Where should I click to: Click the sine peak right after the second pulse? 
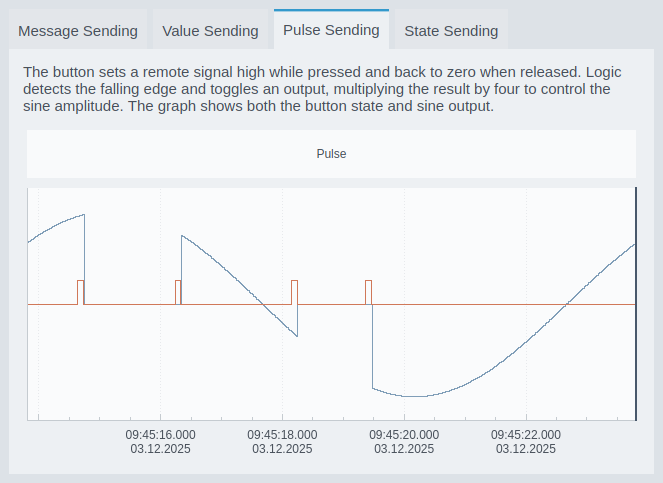click(x=182, y=236)
